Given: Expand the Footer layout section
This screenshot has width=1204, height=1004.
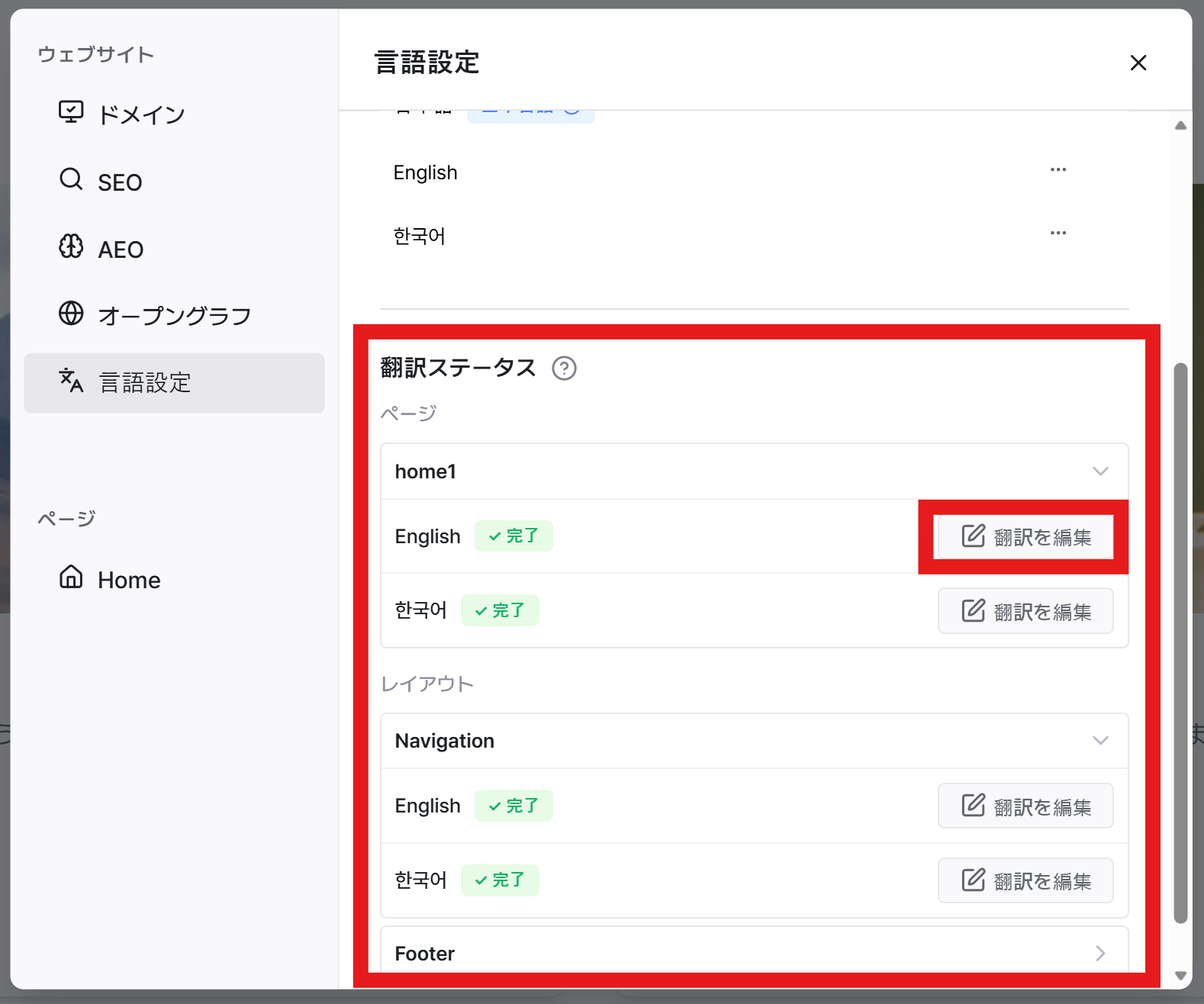Looking at the screenshot, I should (x=1100, y=953).
